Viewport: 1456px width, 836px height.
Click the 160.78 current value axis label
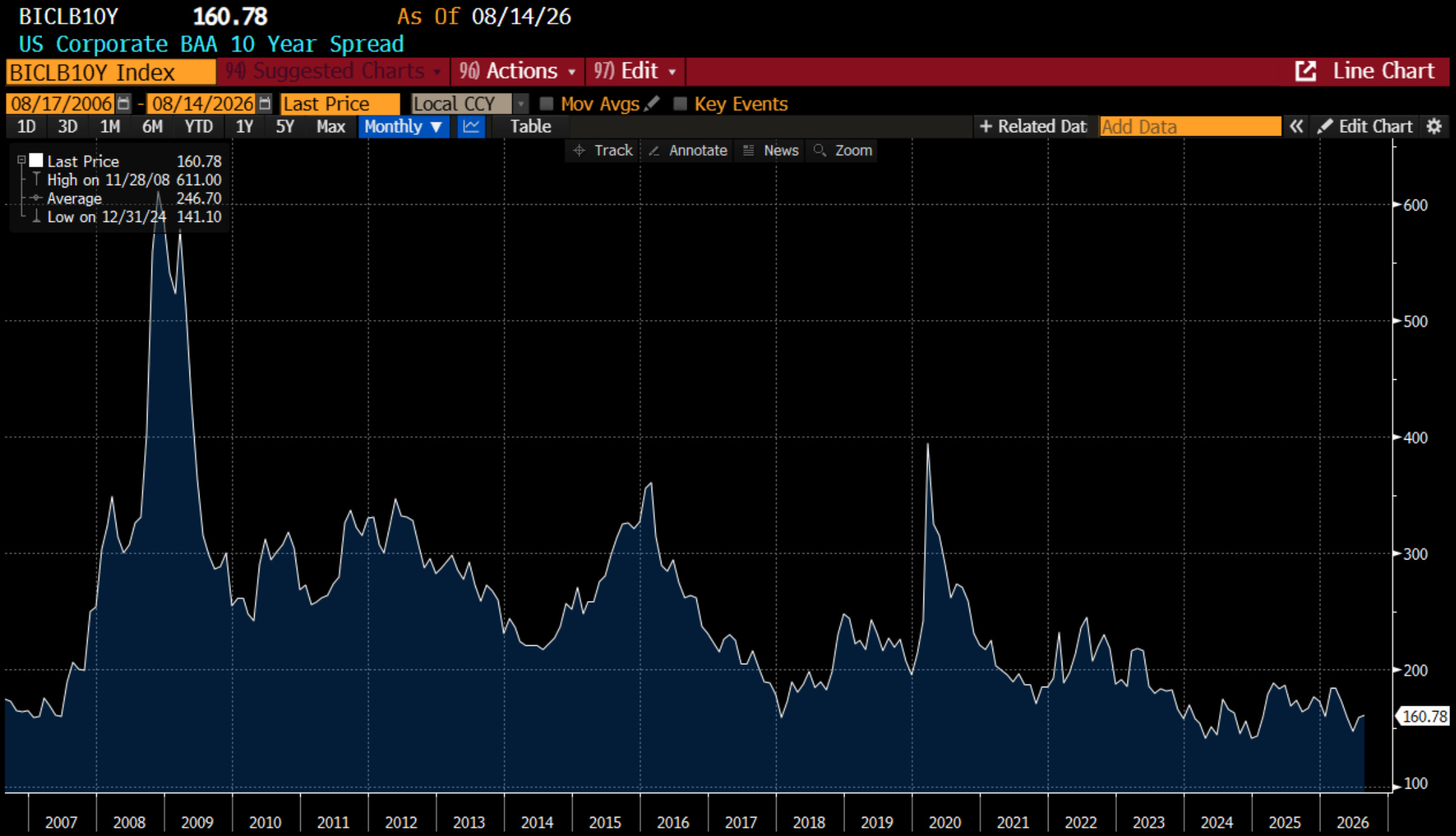click(1424, 716)
